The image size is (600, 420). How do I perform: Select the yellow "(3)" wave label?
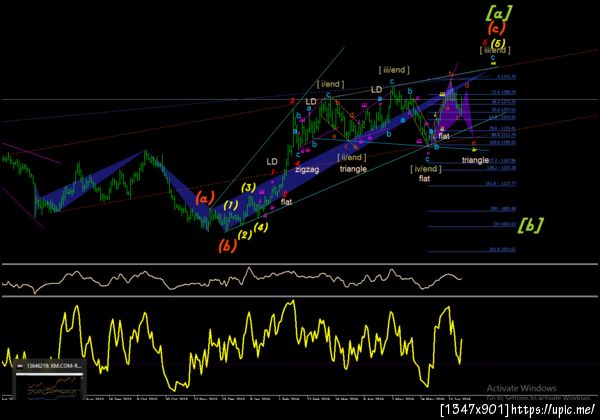pyautogui.click(x=248, y=187)
